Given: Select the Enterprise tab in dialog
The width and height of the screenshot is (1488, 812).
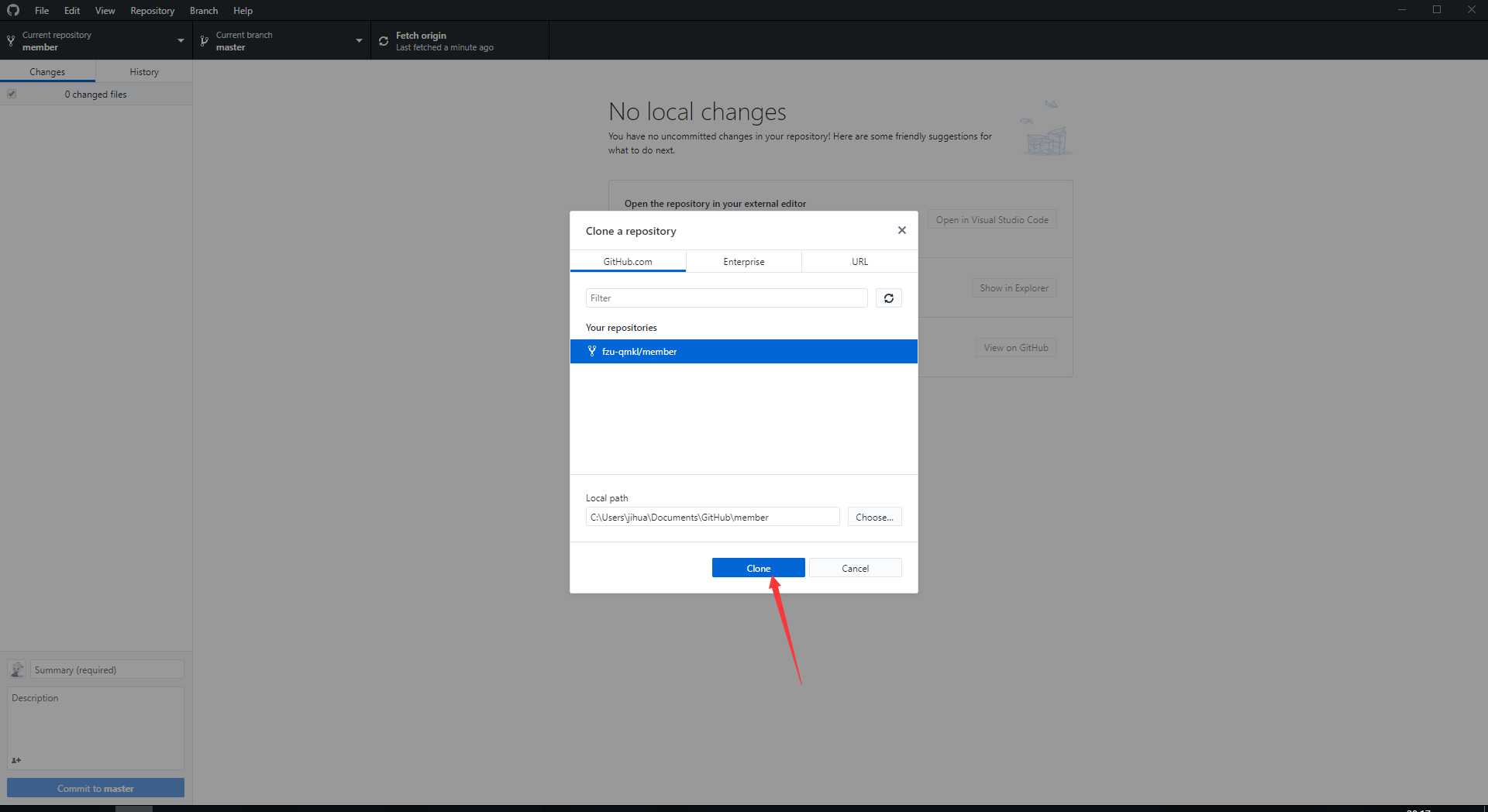Looking at the screenshot, I should [744, 262].
